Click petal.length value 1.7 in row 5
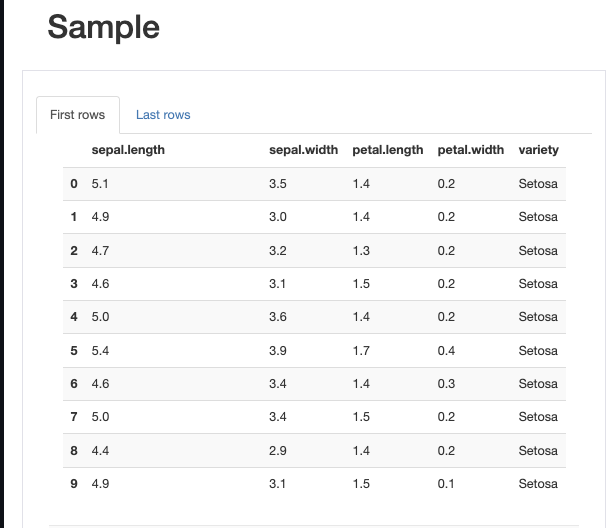This screenshot has width=609, height=528. coord(361,351)
